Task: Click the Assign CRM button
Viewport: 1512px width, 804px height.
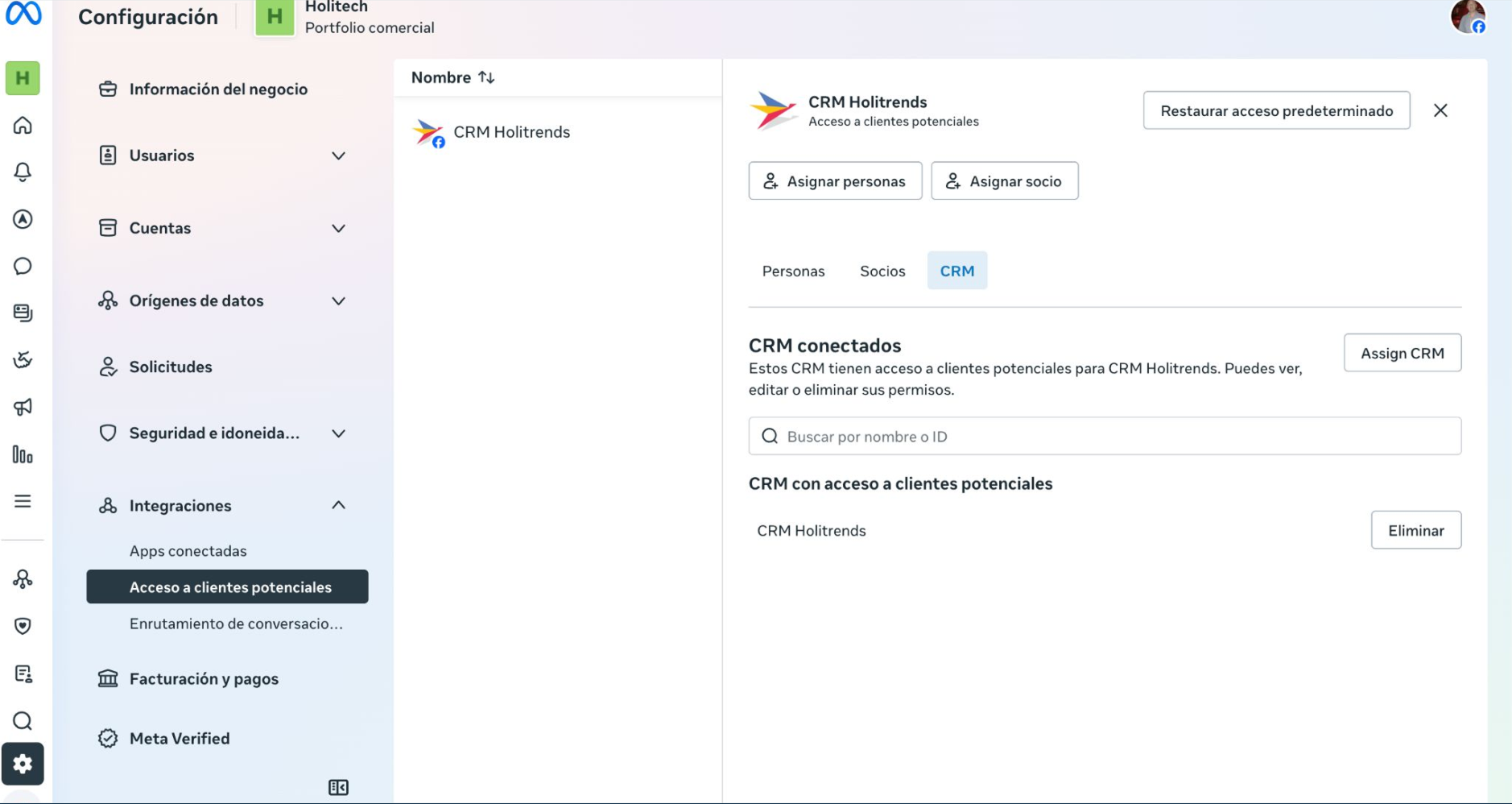Action: tap(1402, 353)
